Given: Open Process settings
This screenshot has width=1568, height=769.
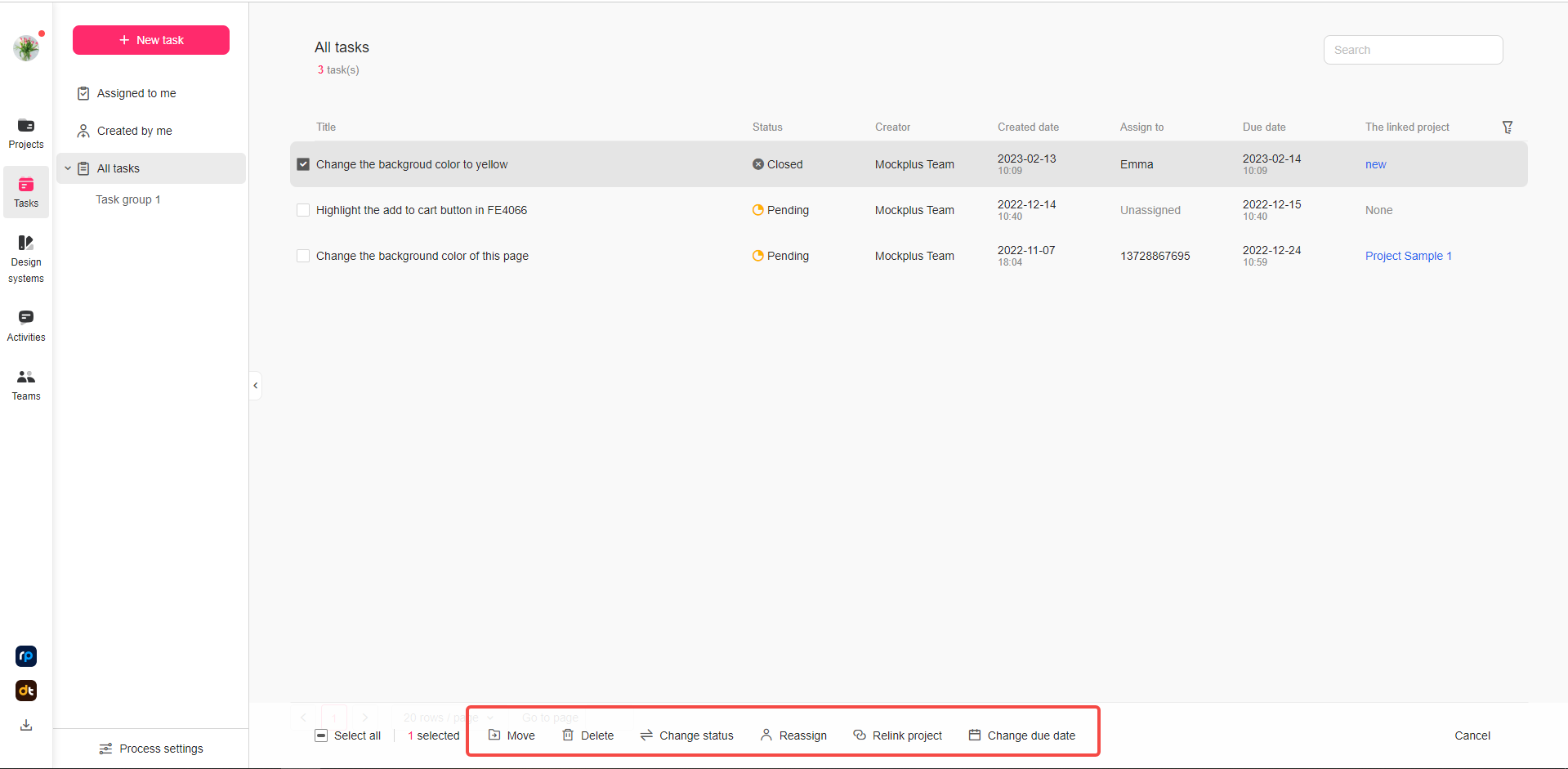Looking at the screenshot, I should coord(151,749).
